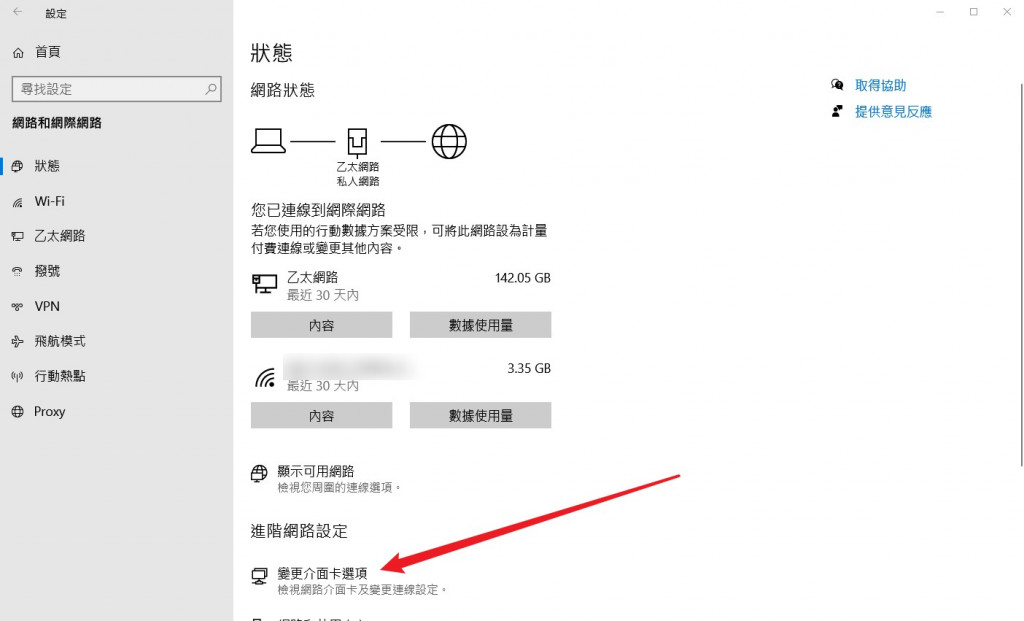Click the 提供意見反應 feedback link

coord(893,112)
